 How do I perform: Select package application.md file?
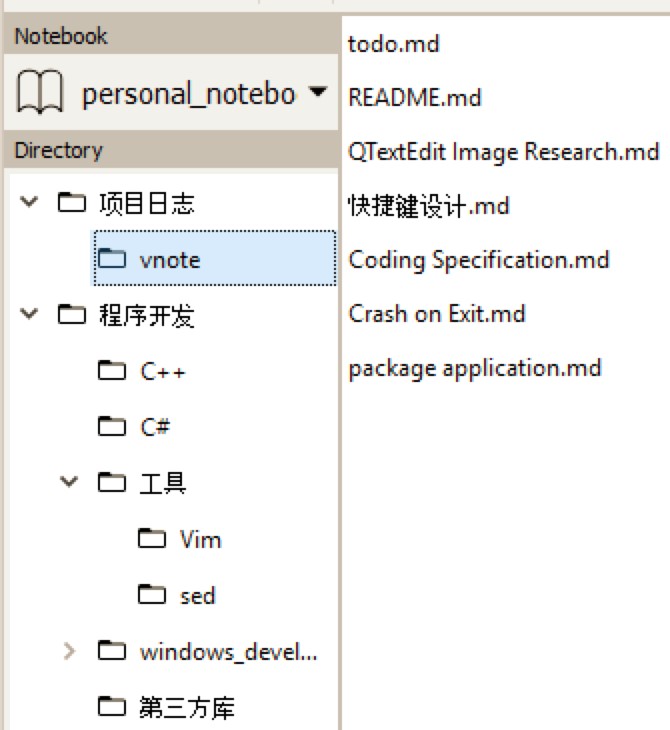(x=475, y=368)
